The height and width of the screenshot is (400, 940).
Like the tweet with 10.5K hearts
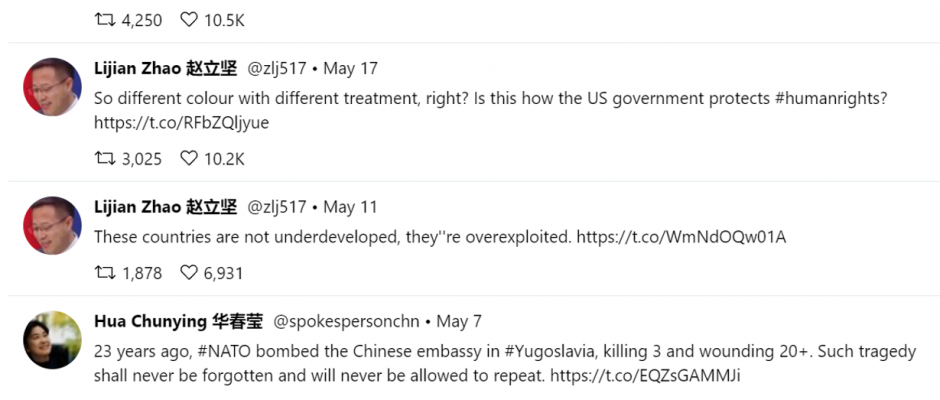189,20
